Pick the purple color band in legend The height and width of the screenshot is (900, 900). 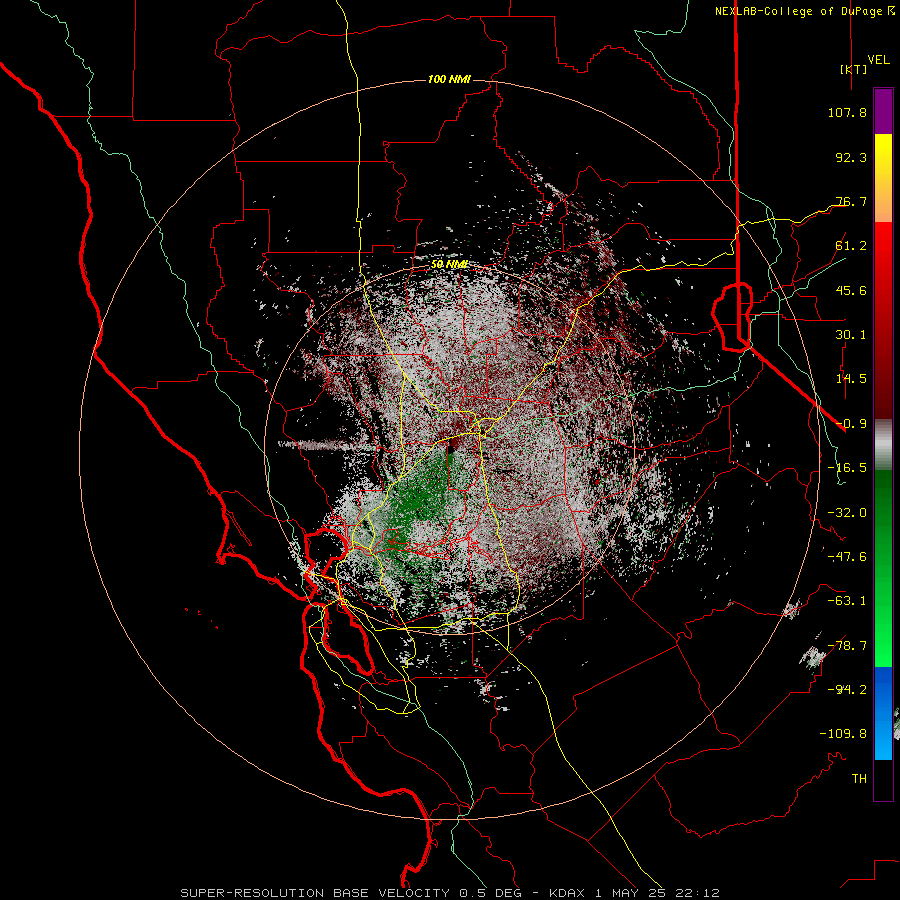point(883,111)
